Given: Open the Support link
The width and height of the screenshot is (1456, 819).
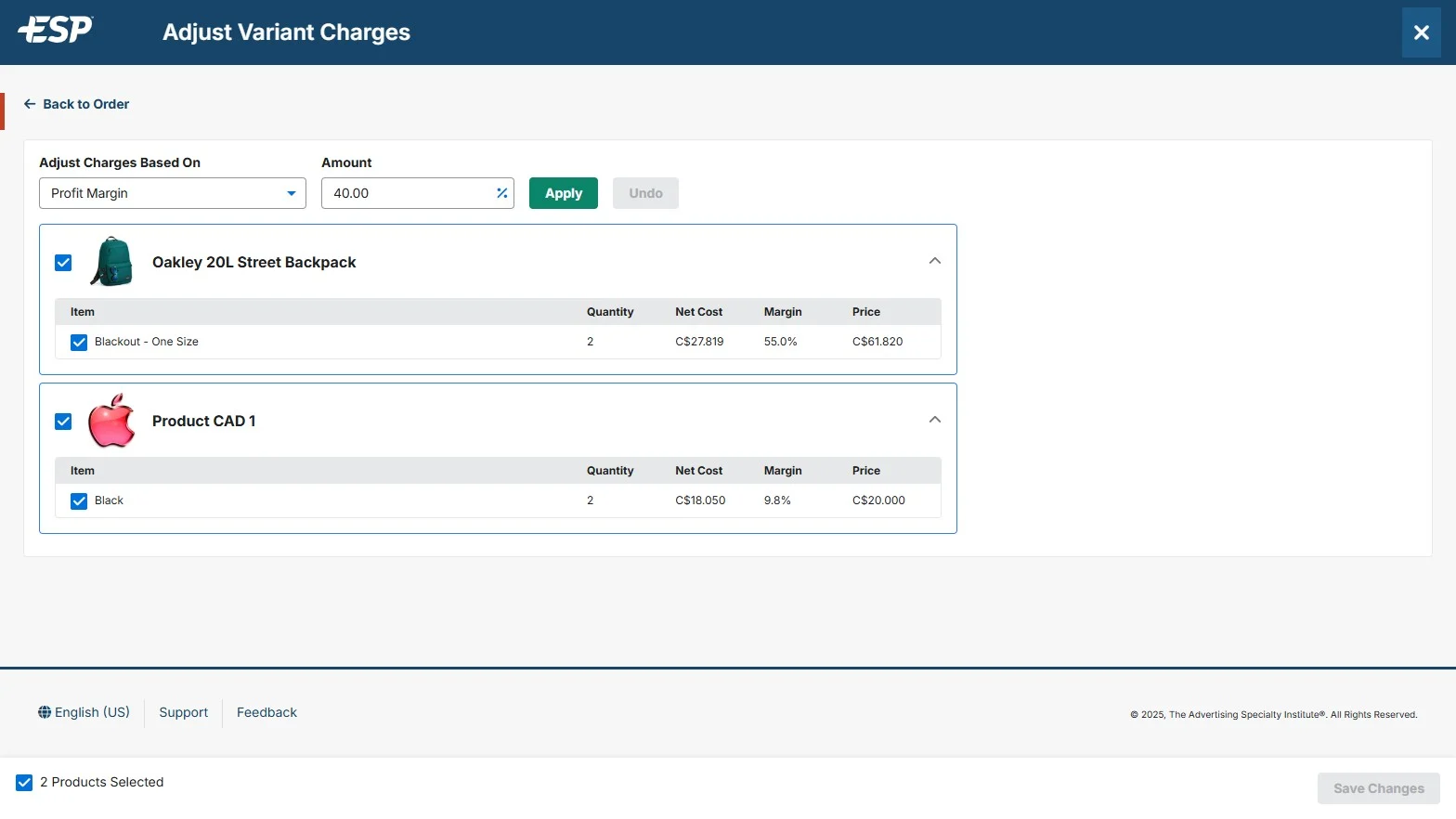Looking at the screenshot, I should (183, 712).
